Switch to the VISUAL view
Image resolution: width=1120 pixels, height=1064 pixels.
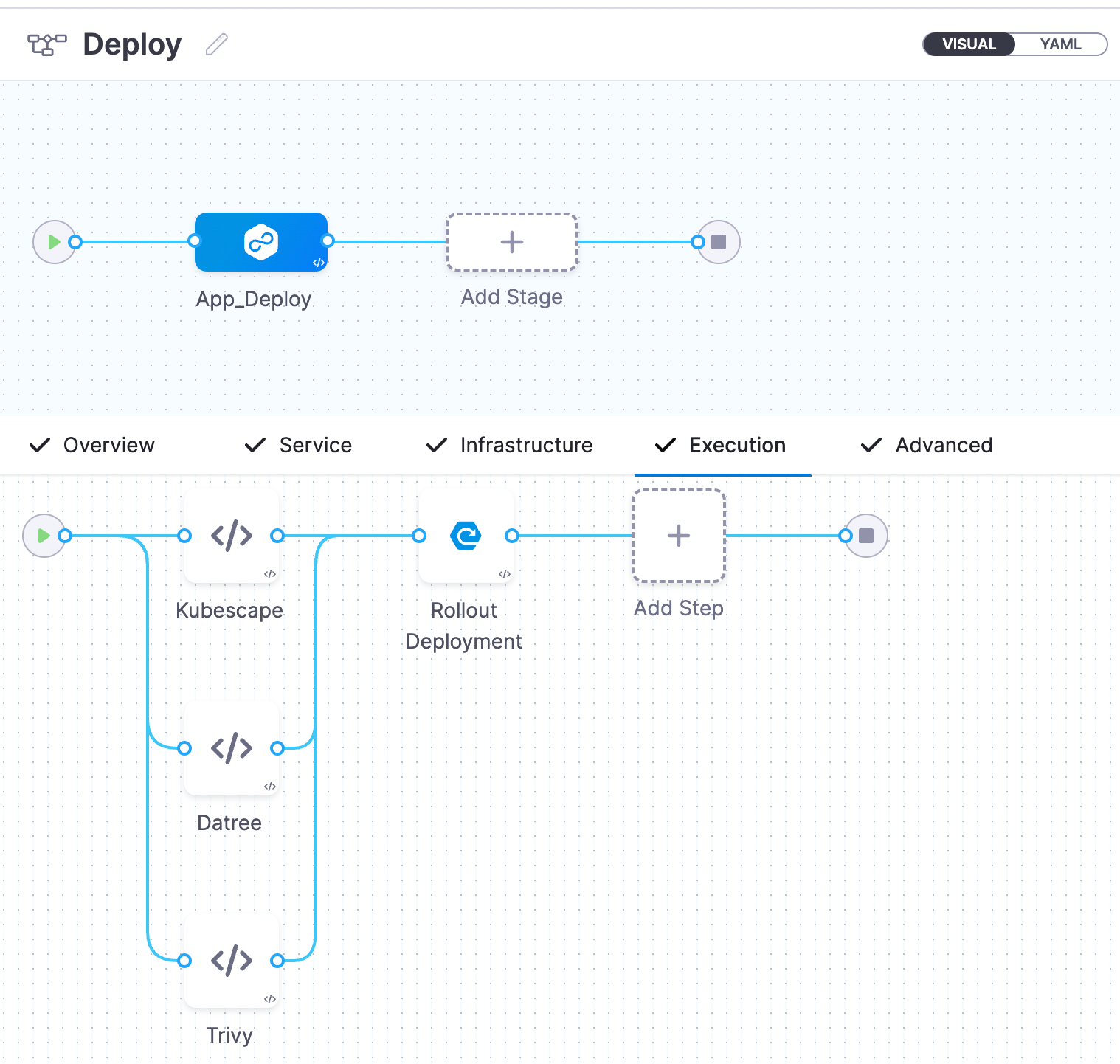[x=969, y=44]
